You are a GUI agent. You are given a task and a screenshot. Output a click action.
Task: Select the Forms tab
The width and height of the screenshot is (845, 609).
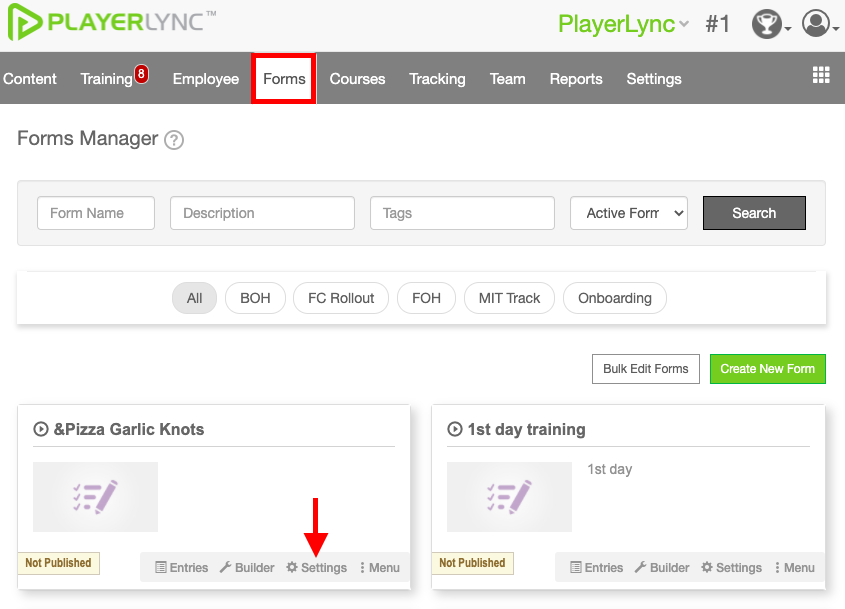[x=284, y=79]
